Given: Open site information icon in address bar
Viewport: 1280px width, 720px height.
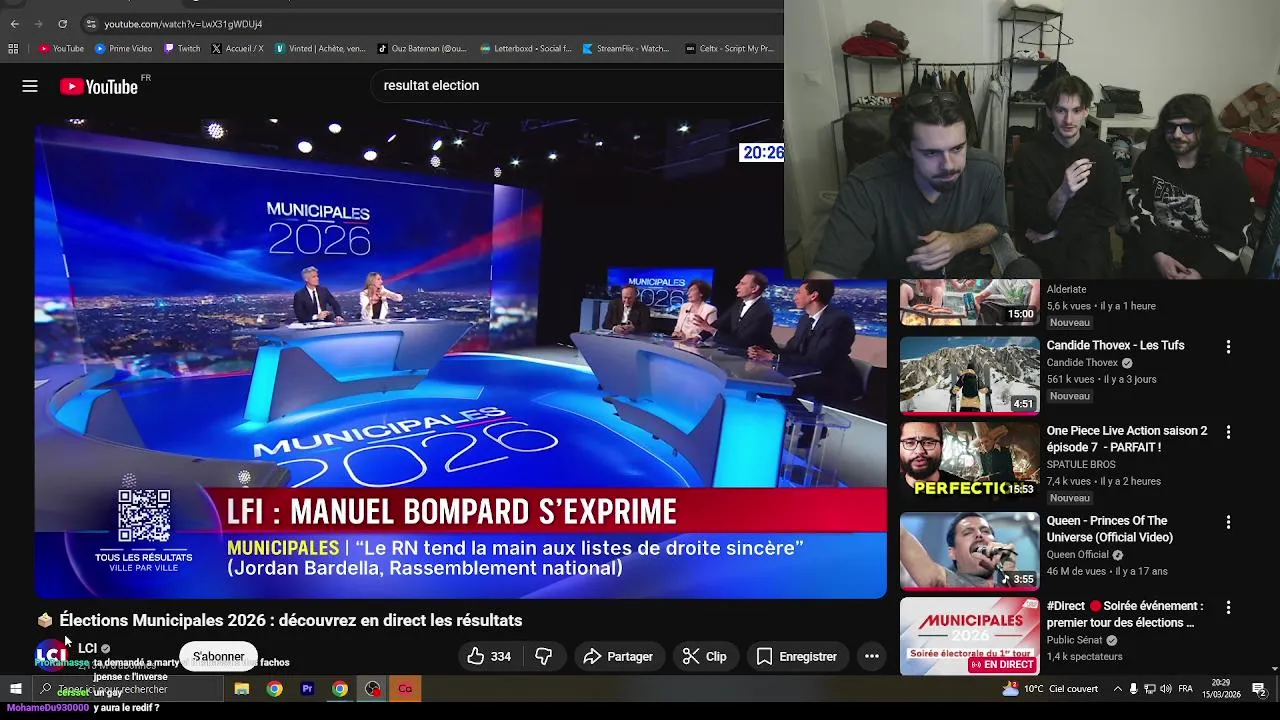Looking at the screenshot, I should [91, 23].
